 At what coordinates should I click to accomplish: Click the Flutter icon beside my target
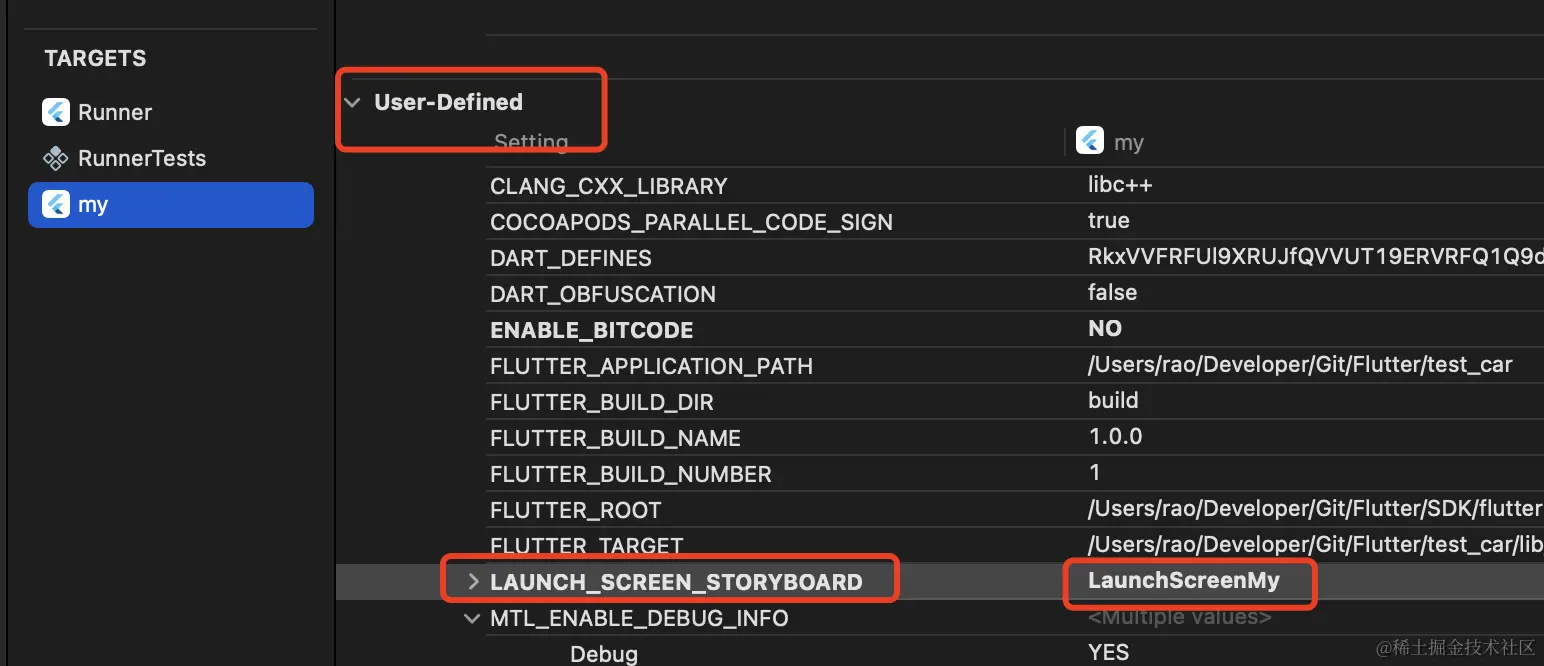[x=56, y=204]
